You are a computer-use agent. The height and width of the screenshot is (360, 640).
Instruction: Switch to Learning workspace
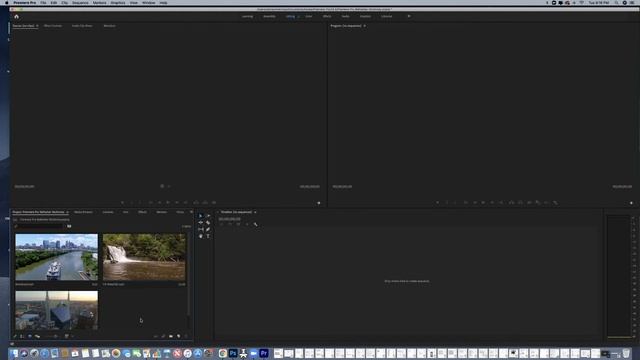pyautogui.click(x=247, y=16)
